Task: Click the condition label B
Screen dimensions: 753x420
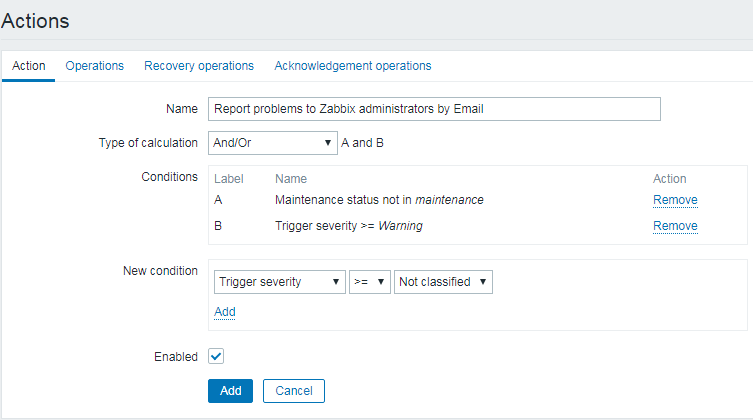Action: click(x=218, y=226)
